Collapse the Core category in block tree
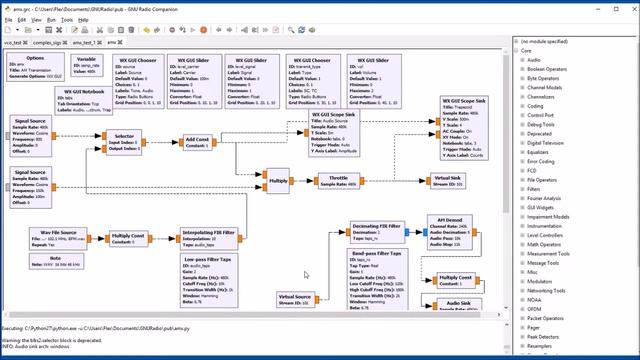Viewport: 640px width, 360px height. [x=516, y=51]
